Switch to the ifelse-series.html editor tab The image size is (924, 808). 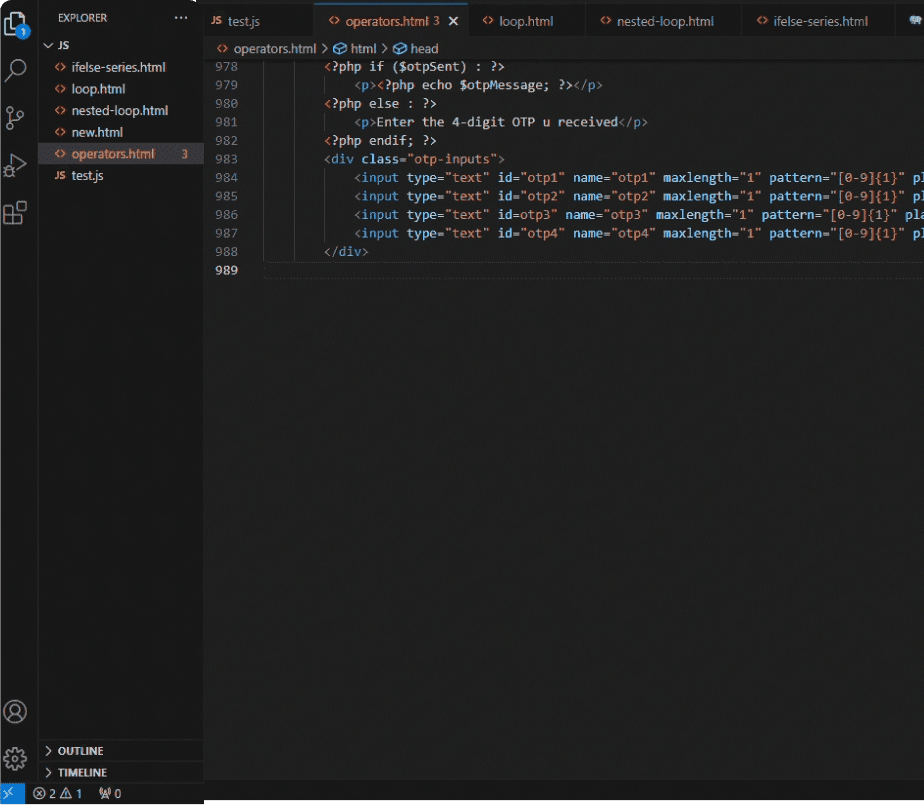coord(820,21)
